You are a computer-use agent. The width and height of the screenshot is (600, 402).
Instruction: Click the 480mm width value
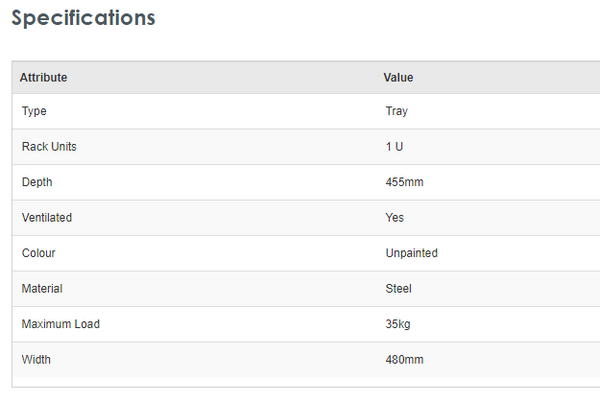pos(403,359)
